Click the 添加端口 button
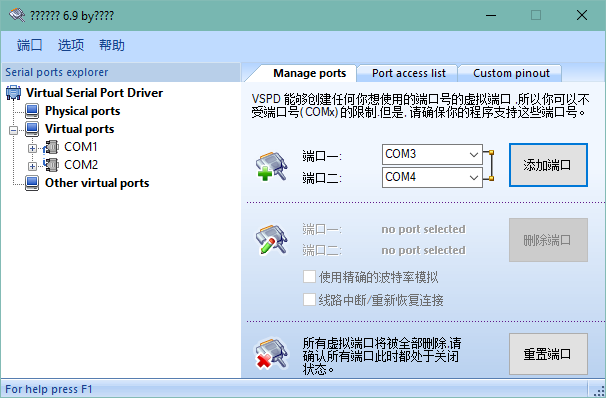 point(548,165)
